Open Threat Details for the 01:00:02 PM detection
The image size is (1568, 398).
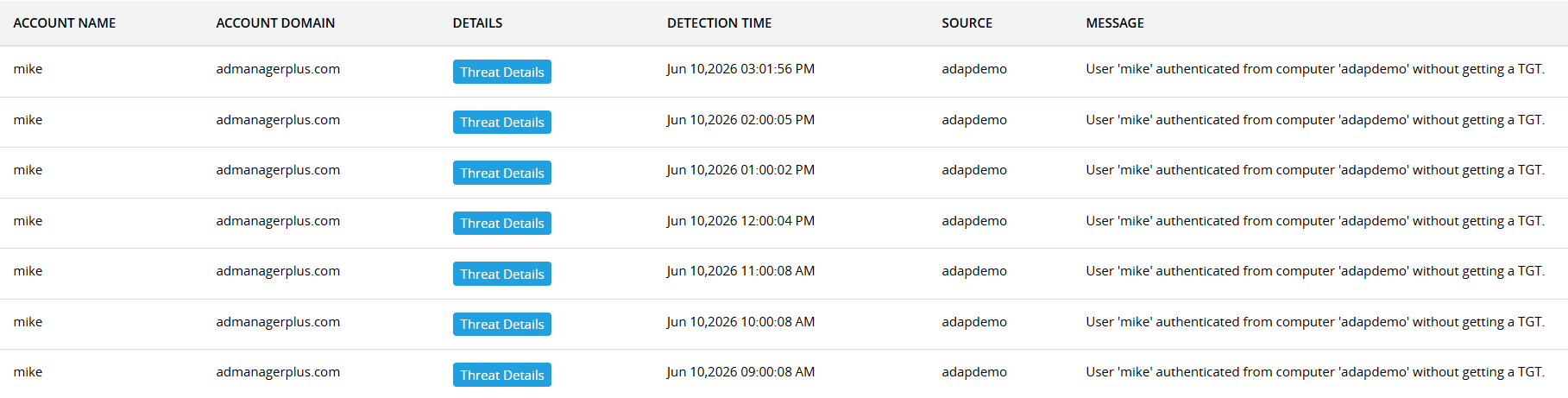point(501,173)
